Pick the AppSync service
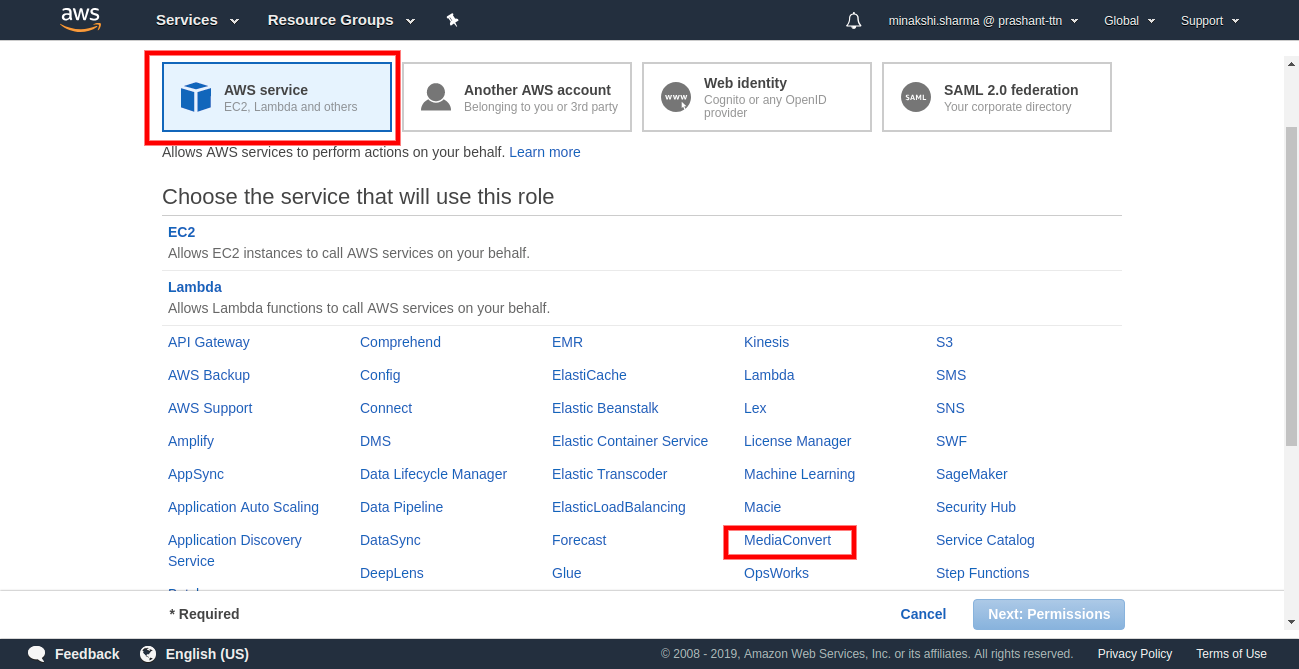1299x669 pixels. (196, 474)
